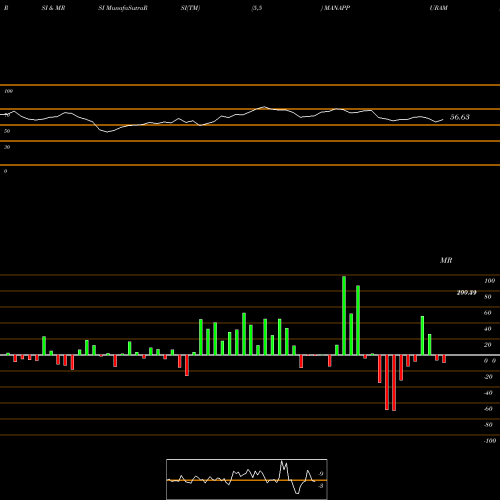
Task: Click the '(5,5' parameter header text
Action: click(257, 8)
